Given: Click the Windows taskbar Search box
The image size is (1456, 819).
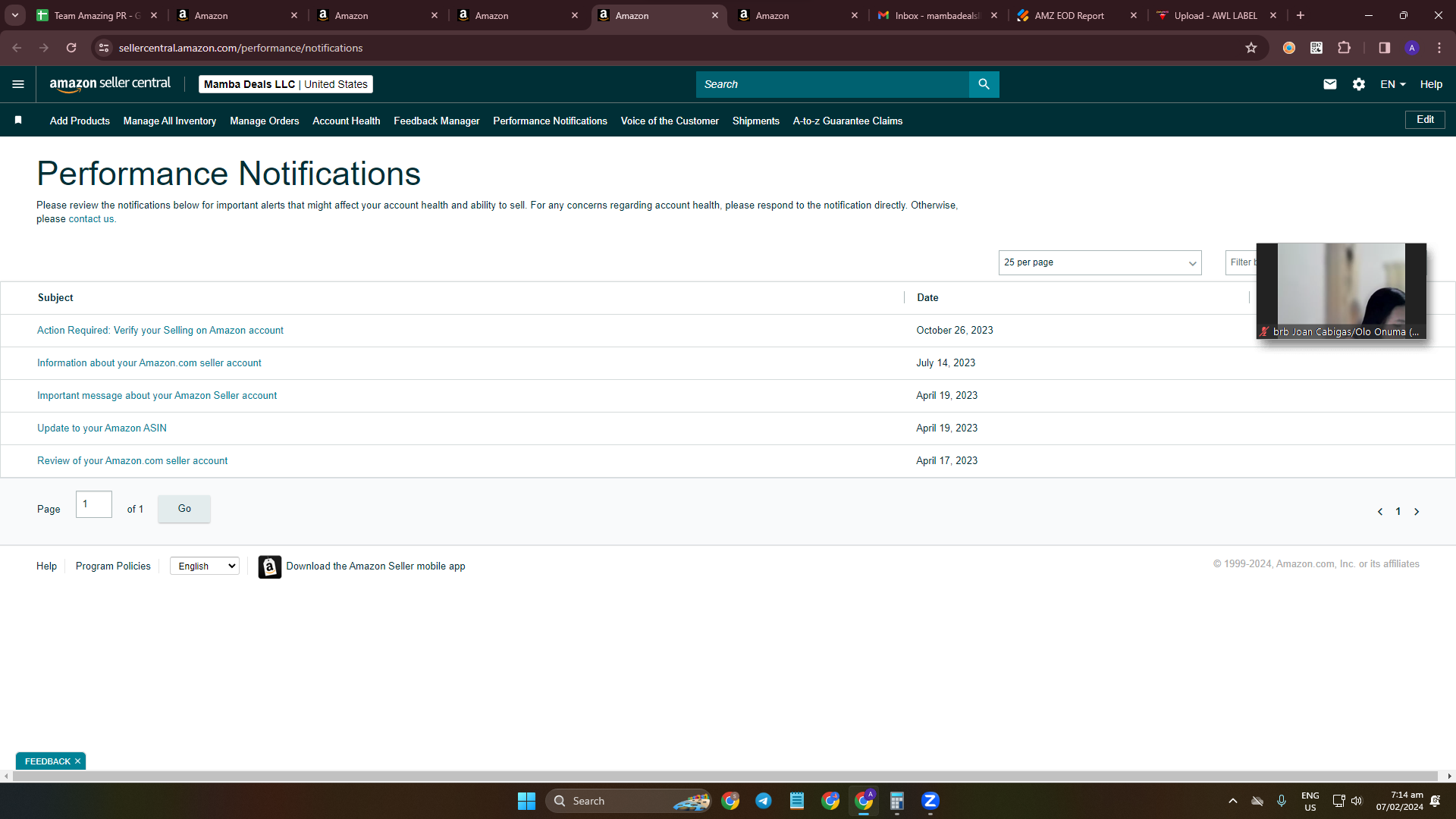Looking at the screenshot, I should click(628, 801).
